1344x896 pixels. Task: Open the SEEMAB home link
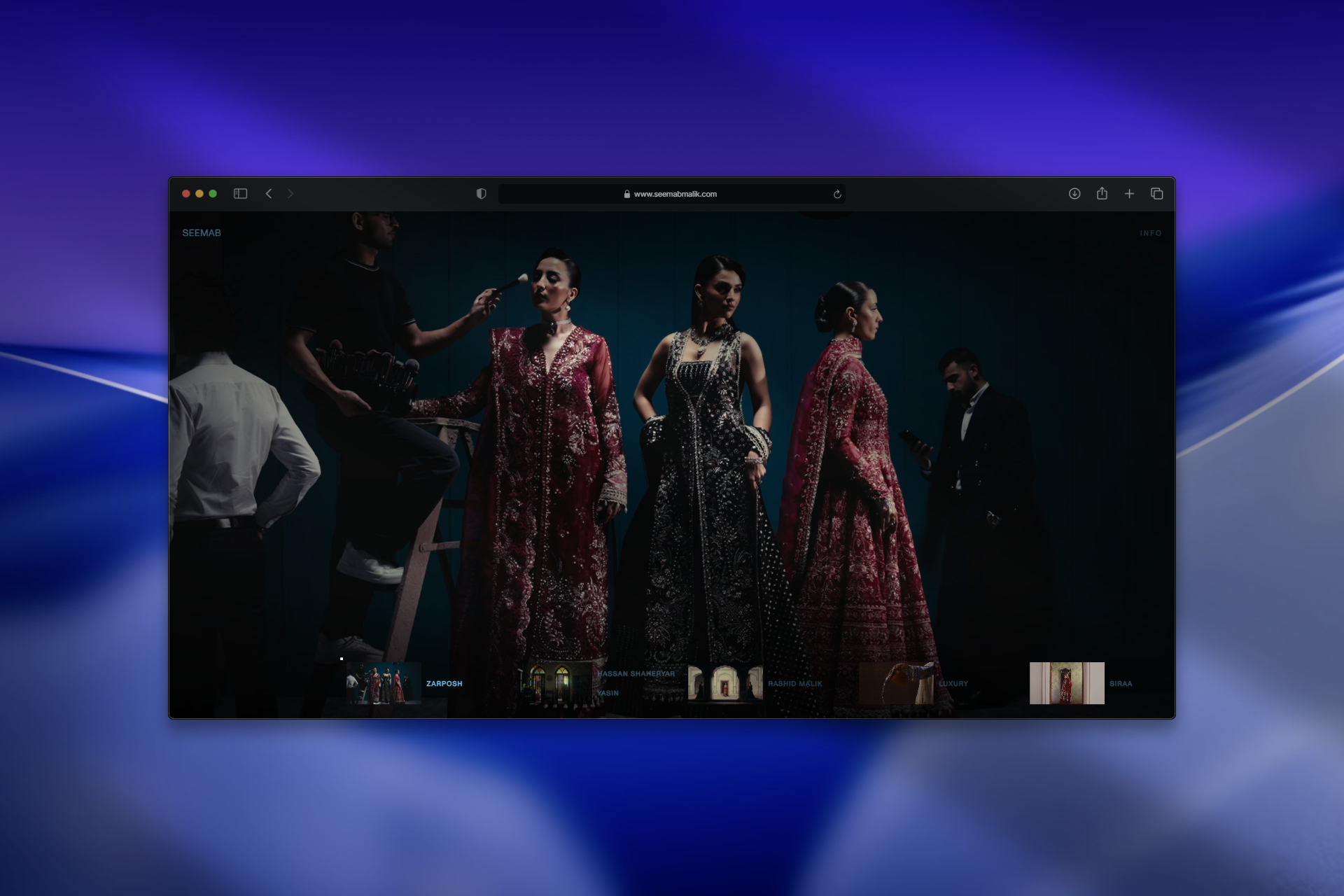202,233
